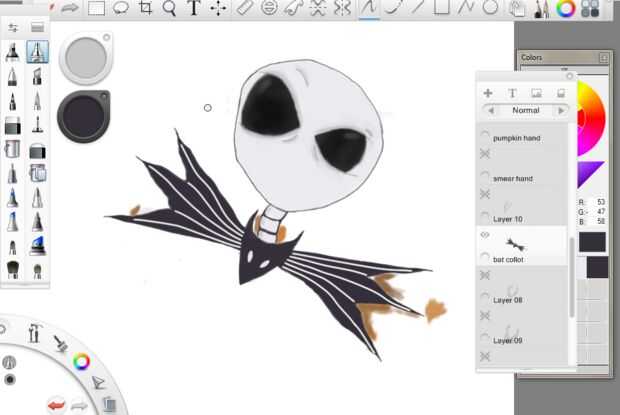Select the hard eraser brush

point(13,126)
